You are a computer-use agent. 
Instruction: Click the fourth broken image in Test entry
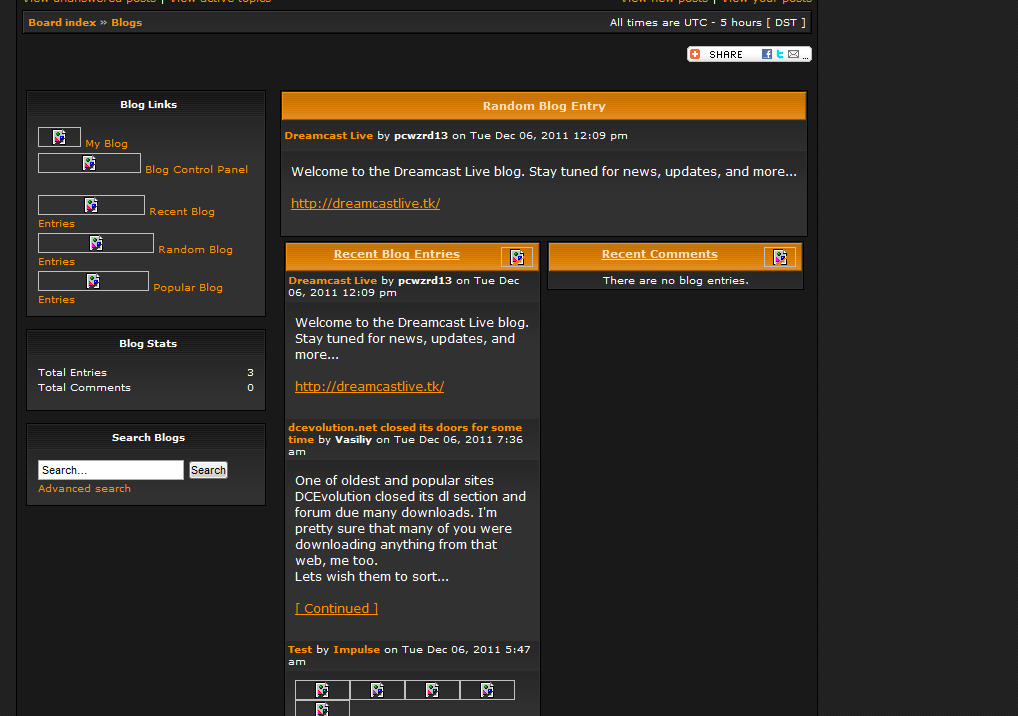click(x=488, y=690)
